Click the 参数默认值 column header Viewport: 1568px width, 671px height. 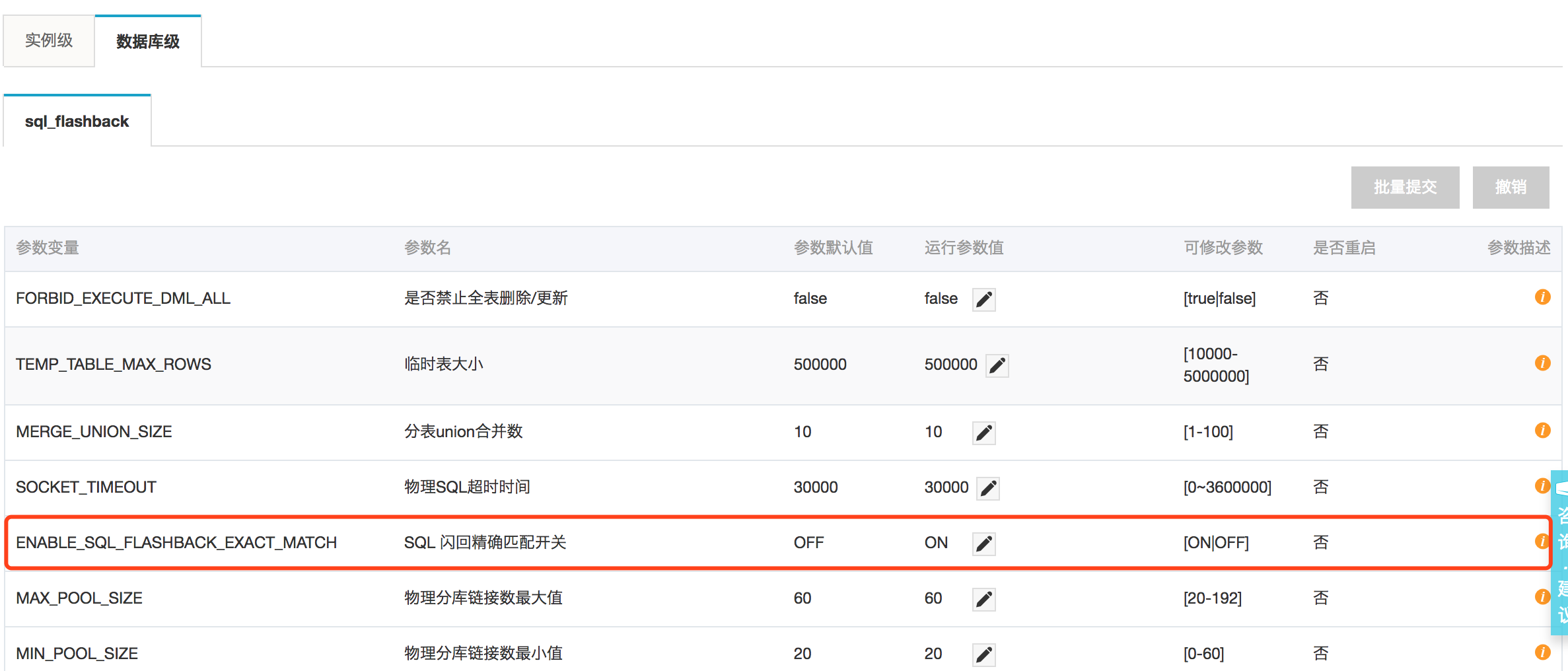(833, 248)
